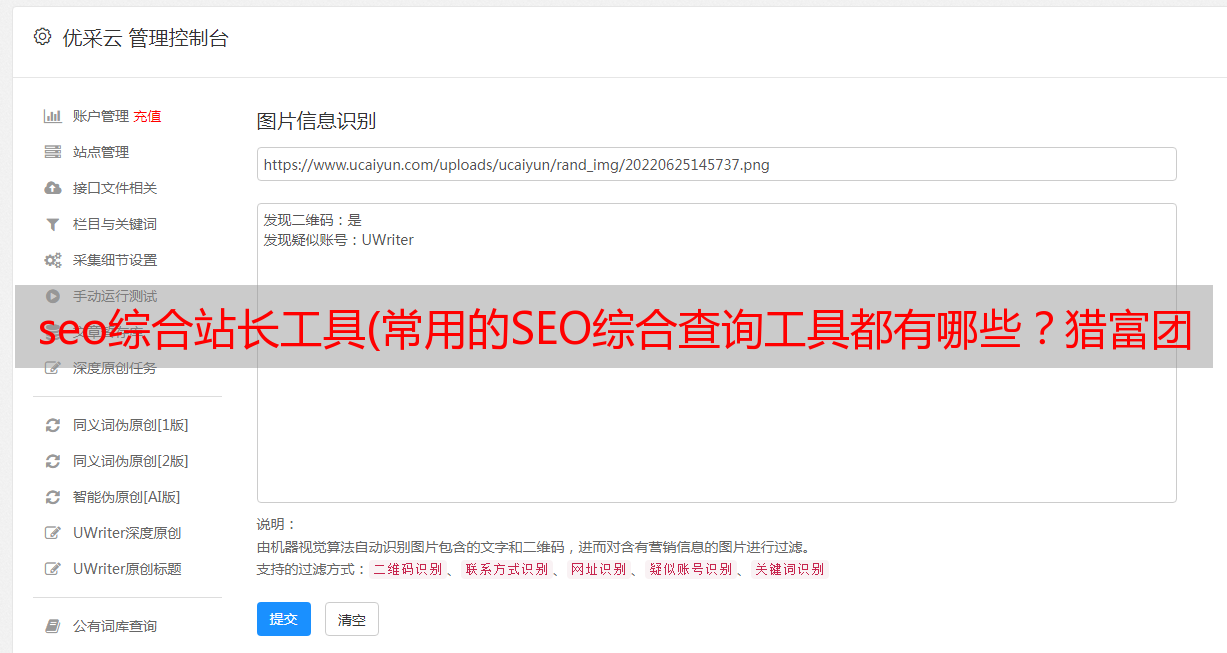Select UWriter深度原创 in sidebar

click(x=127, y=533)
